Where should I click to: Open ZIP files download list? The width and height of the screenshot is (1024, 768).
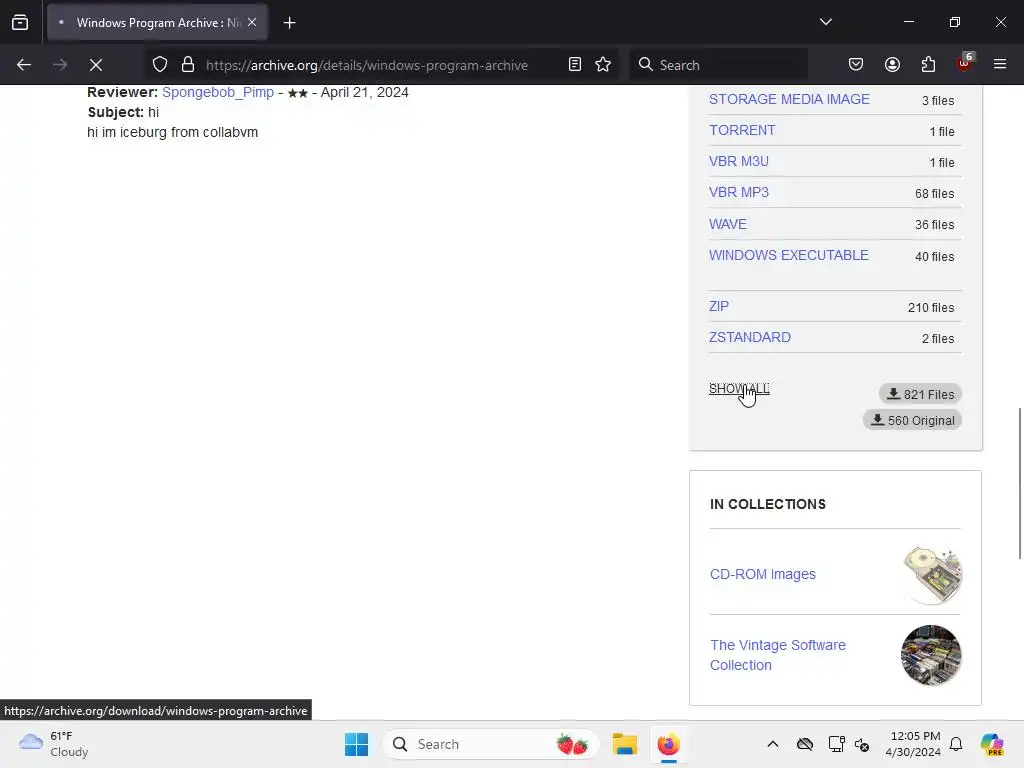tap(719, 306)
